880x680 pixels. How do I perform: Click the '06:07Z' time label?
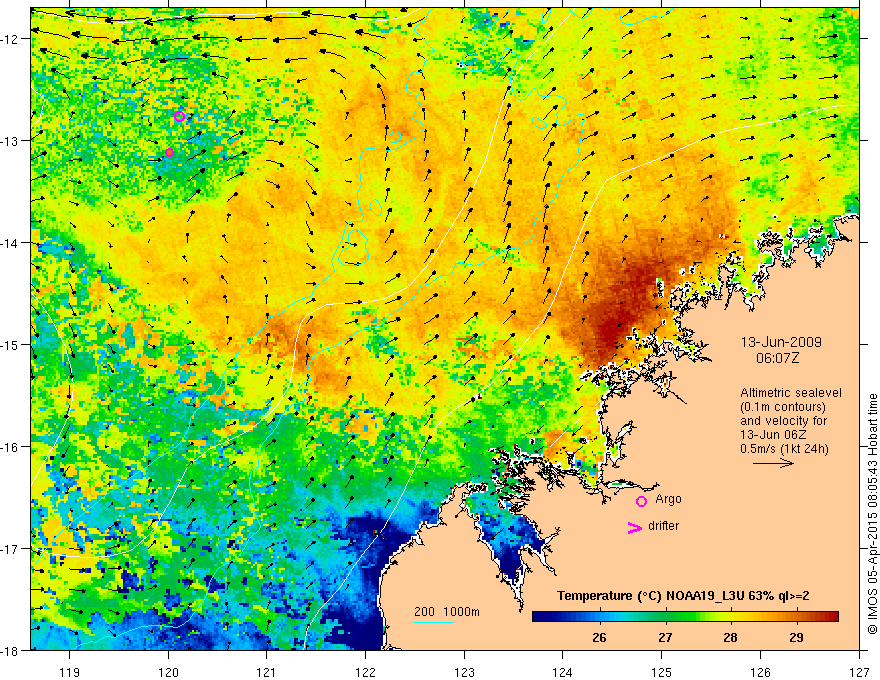pyautogui.click(x=777, y=358)
